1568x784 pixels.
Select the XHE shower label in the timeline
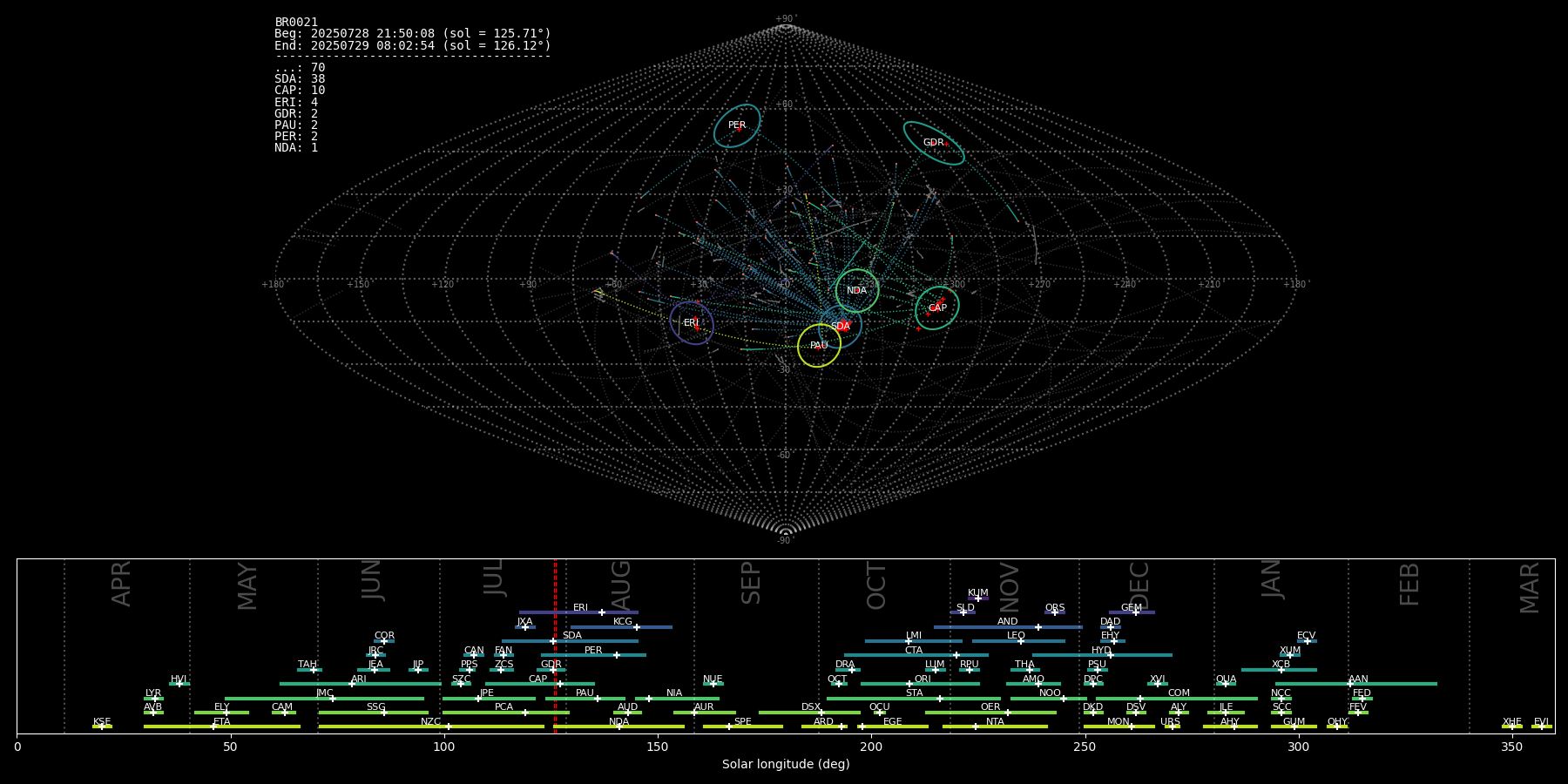(x=1511, y=722)
